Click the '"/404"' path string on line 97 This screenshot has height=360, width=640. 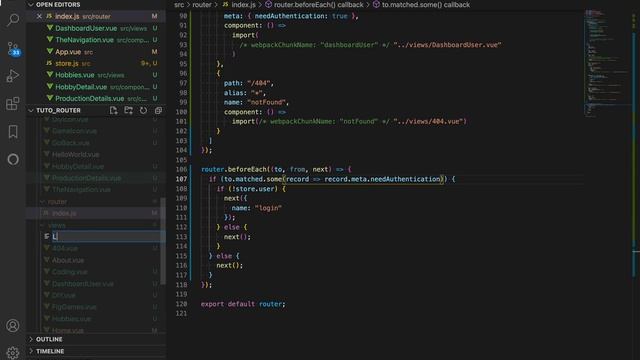click(x=259, y=83)
